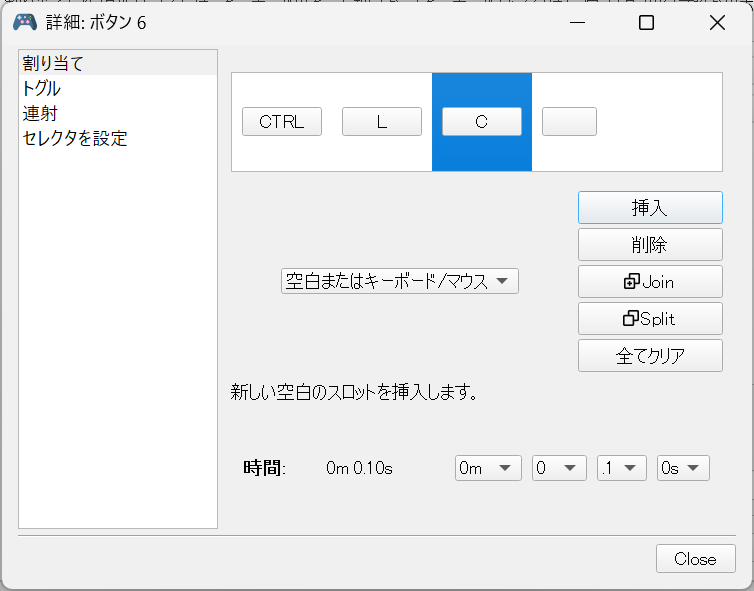Open the 0m minutes dropdown

[x=487, y=468]
